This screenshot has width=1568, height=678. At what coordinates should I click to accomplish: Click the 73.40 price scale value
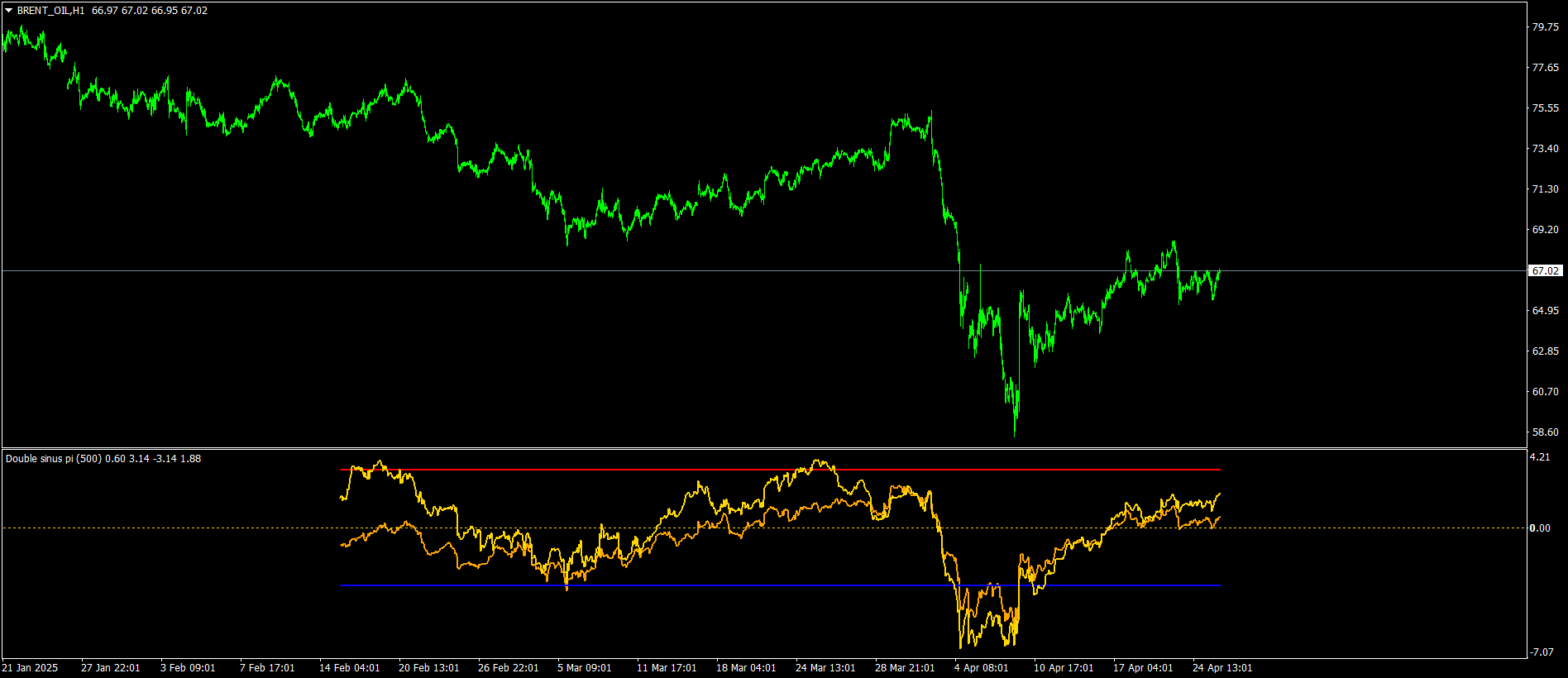[x=1545, y=149]
